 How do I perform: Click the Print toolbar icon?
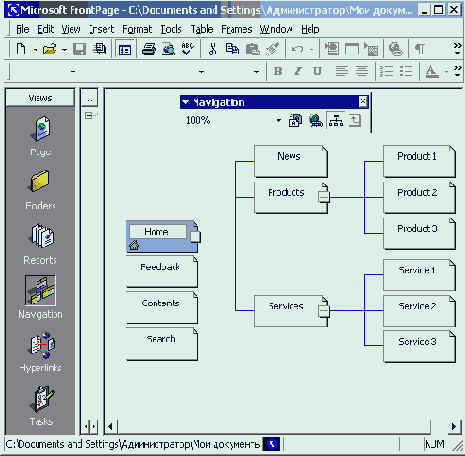point(149,49)
